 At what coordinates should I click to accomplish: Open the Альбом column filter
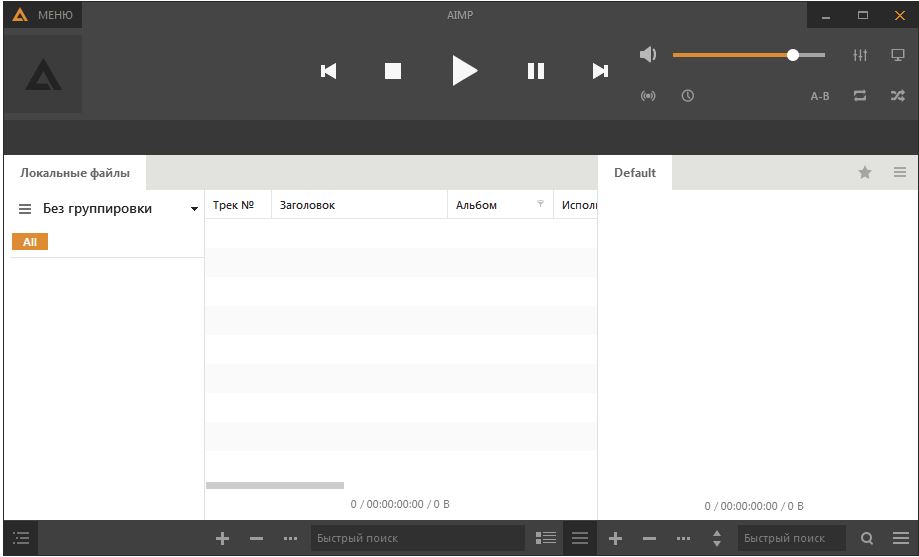540,204
